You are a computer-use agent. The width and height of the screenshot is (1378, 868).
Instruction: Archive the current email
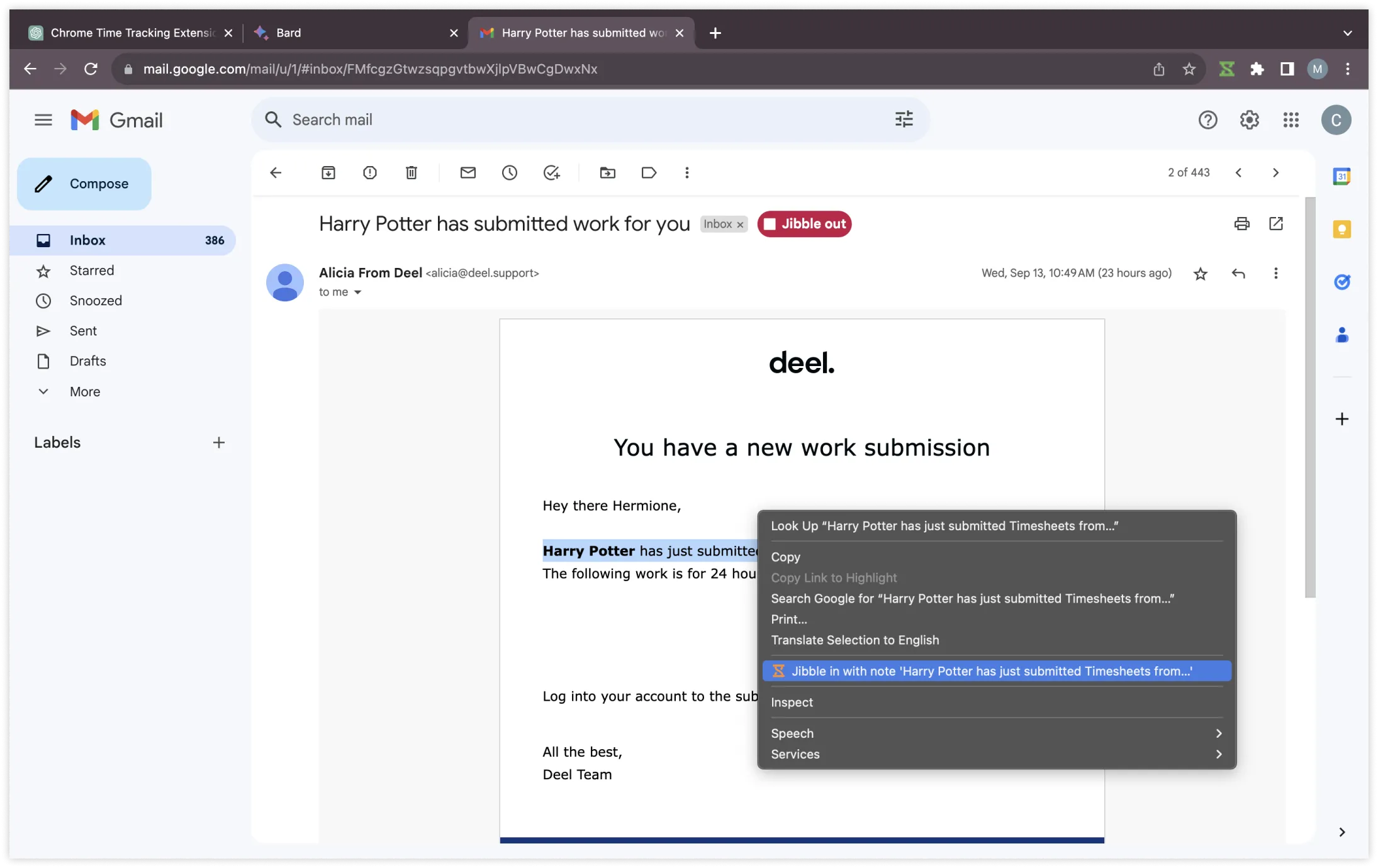click(328, 172)
